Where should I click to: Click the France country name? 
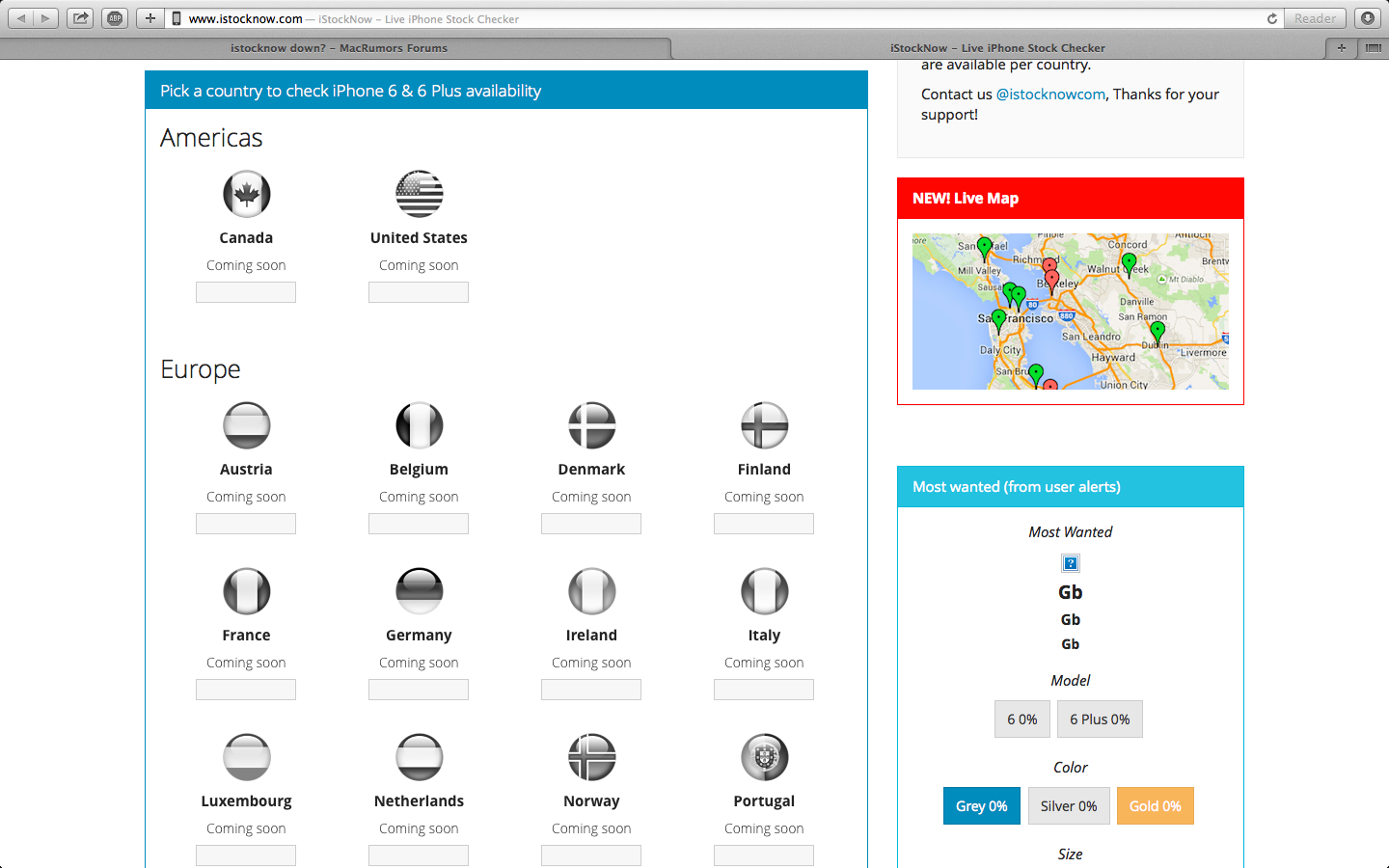coord(246,636)
